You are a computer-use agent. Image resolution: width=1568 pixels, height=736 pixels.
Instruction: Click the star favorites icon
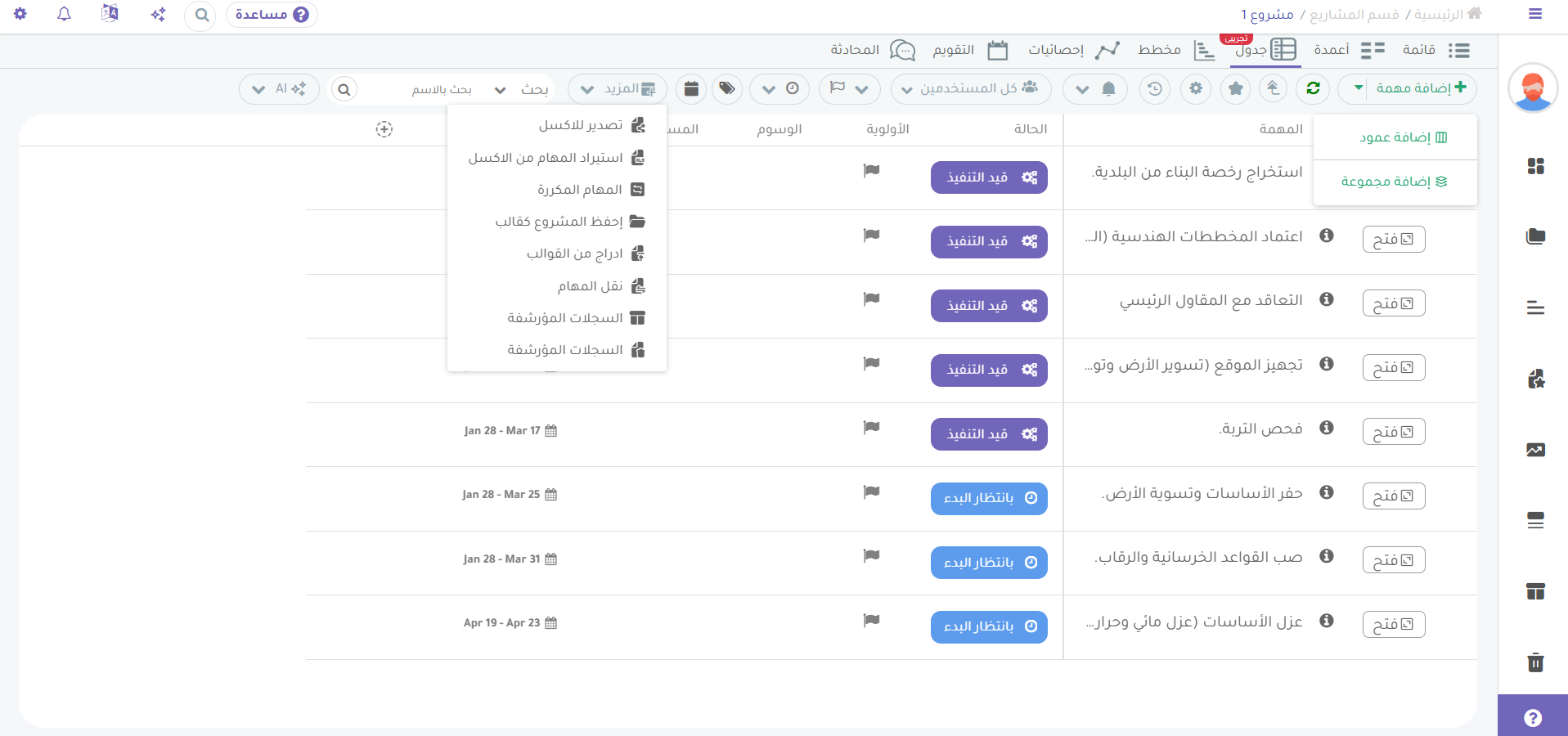click(1235, 88)
